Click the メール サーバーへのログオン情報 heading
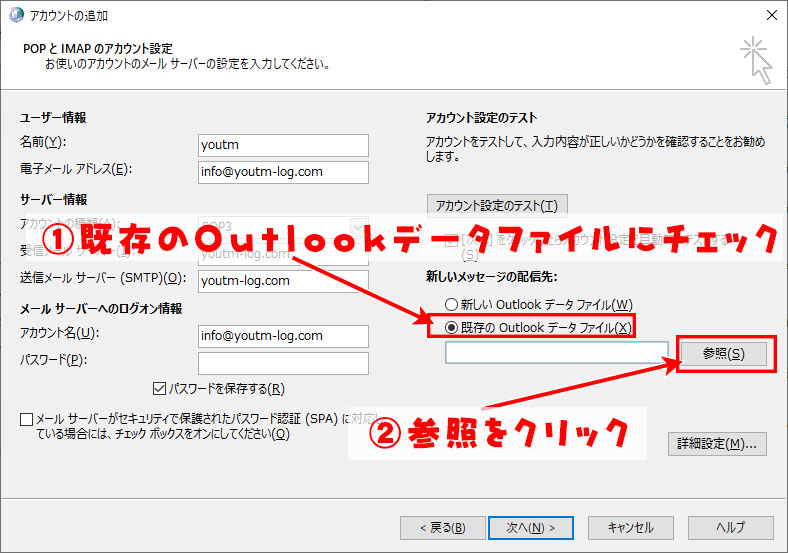Viewport: 788px width, 553px height. click(101, 308)
